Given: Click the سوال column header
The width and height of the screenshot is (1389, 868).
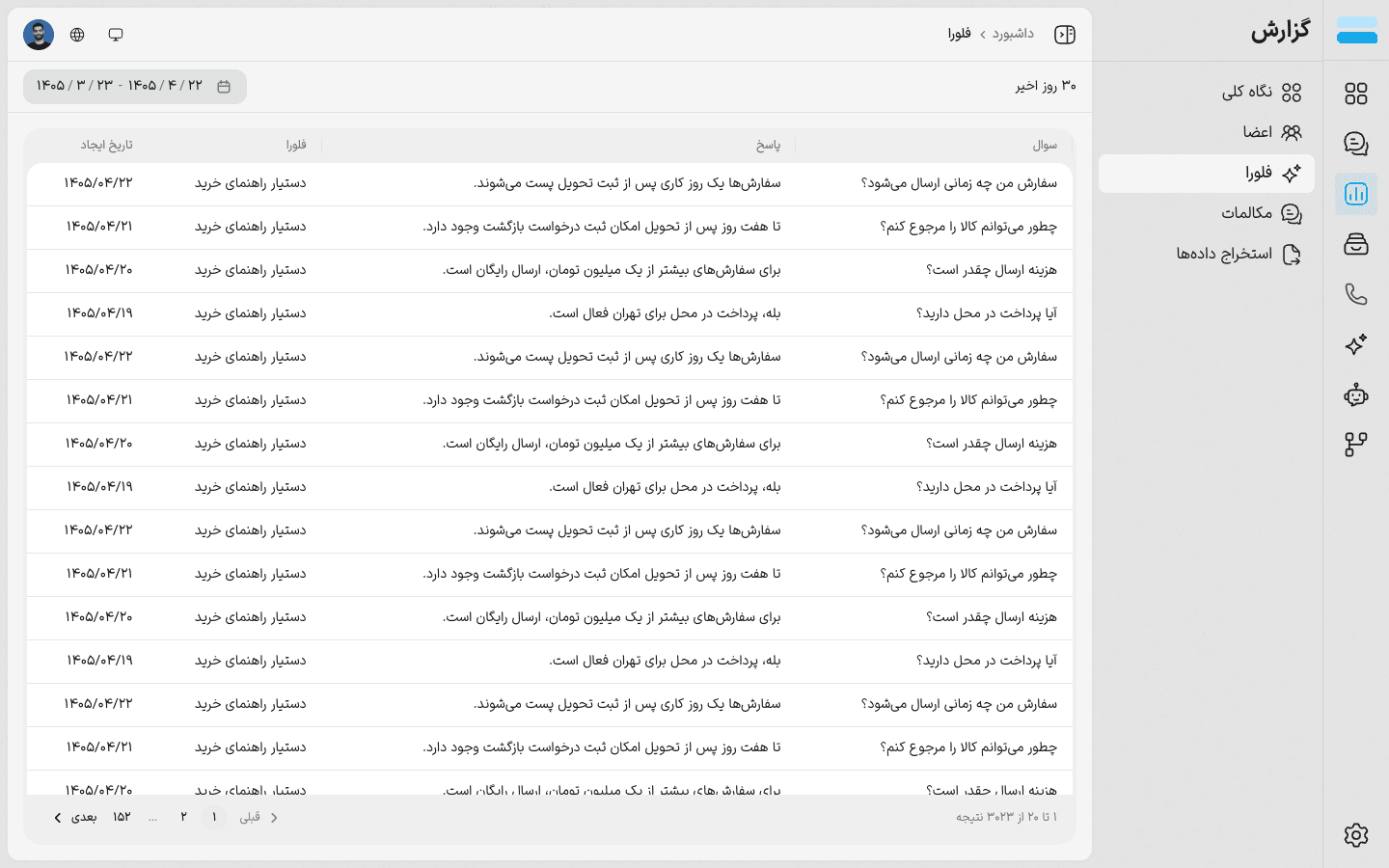Looking at the screenshot, I should 1045,145.
